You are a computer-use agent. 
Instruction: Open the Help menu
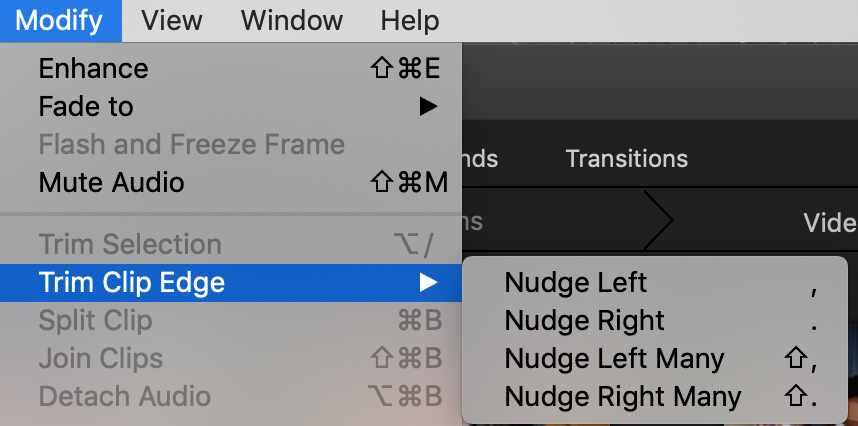[409, 20]
